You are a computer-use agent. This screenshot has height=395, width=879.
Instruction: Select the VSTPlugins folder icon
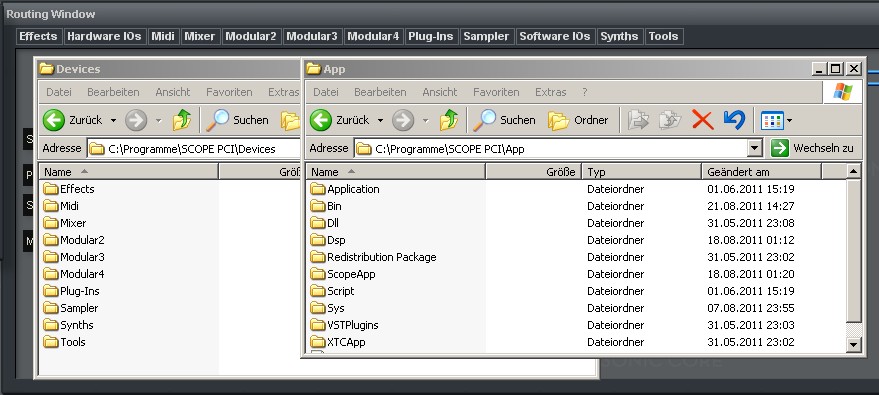pyautogui.click(x=318, y=325)
